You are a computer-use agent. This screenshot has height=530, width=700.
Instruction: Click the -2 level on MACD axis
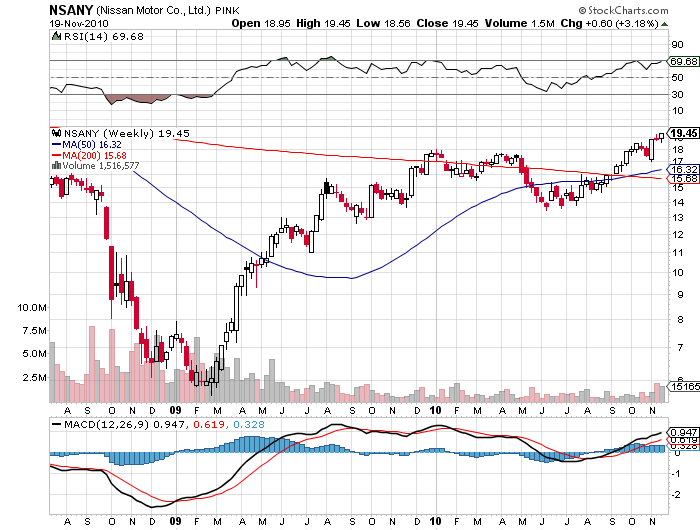tap(676, 494)
